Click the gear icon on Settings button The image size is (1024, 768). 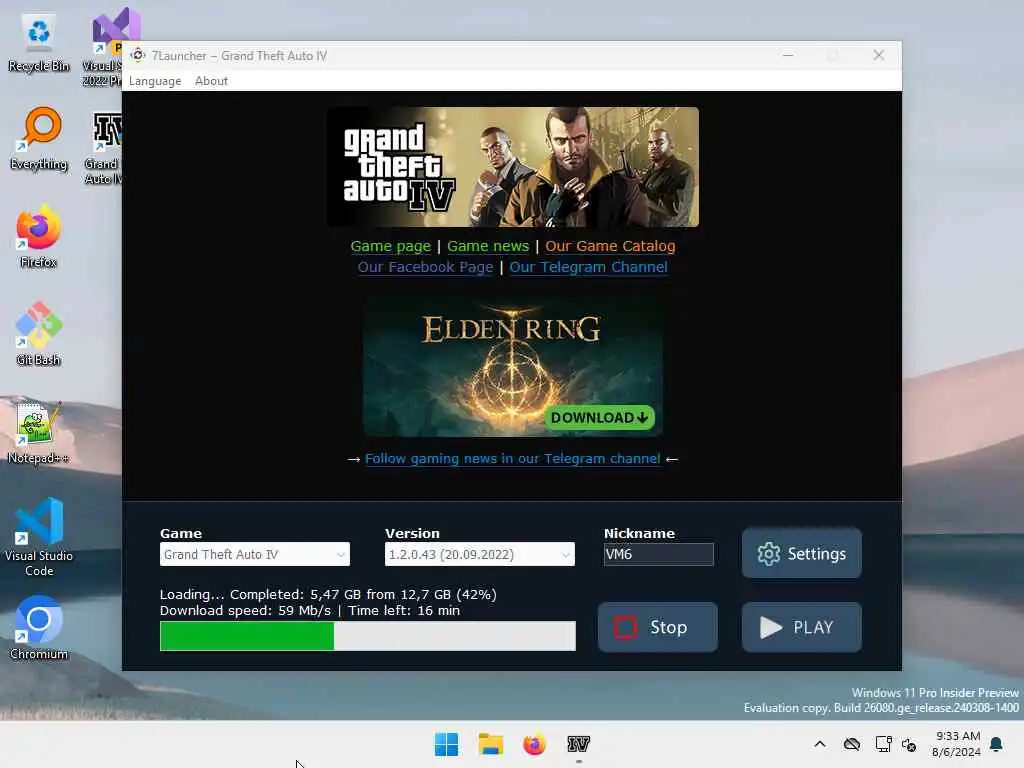769,554
